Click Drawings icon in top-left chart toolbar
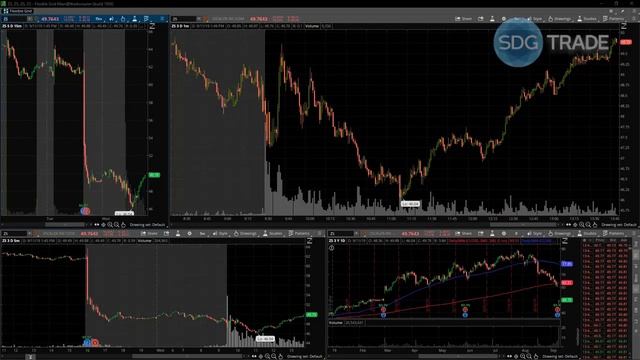The width and height of the screenshot is (640, 360). 123,19
